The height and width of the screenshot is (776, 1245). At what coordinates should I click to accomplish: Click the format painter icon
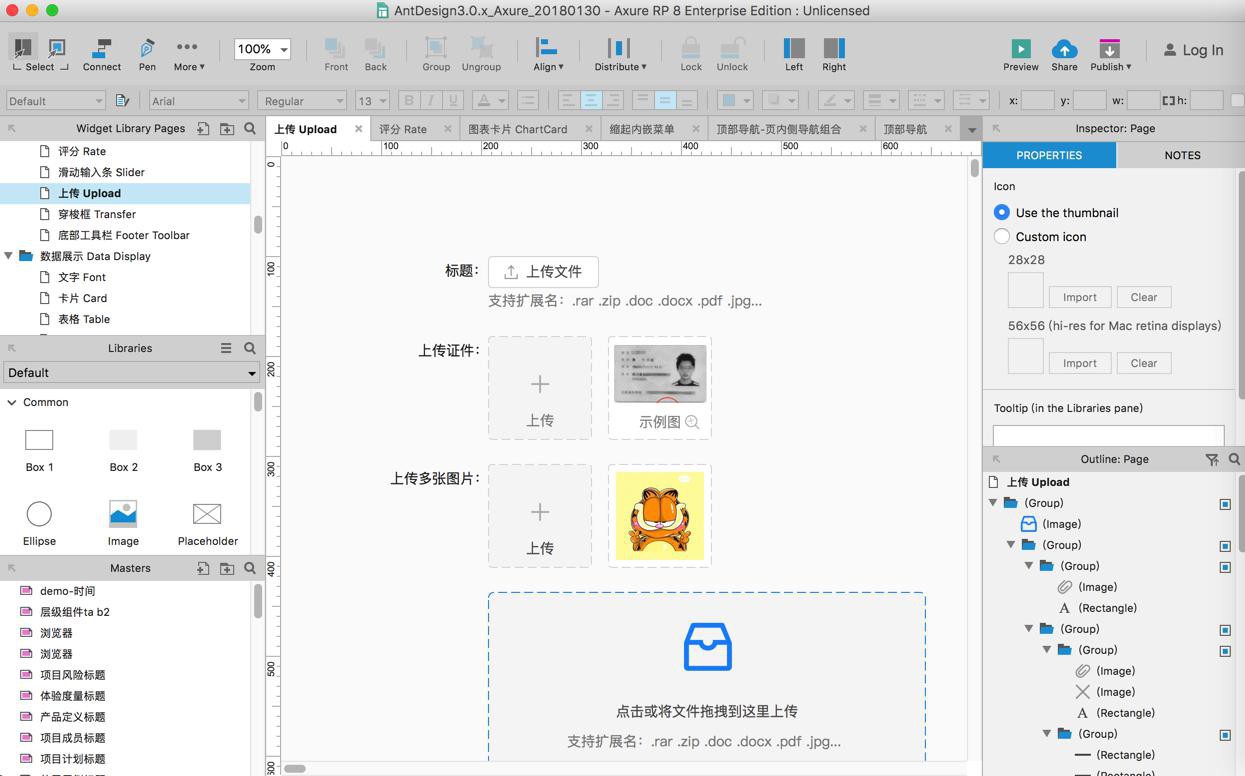tap(122, 100)
